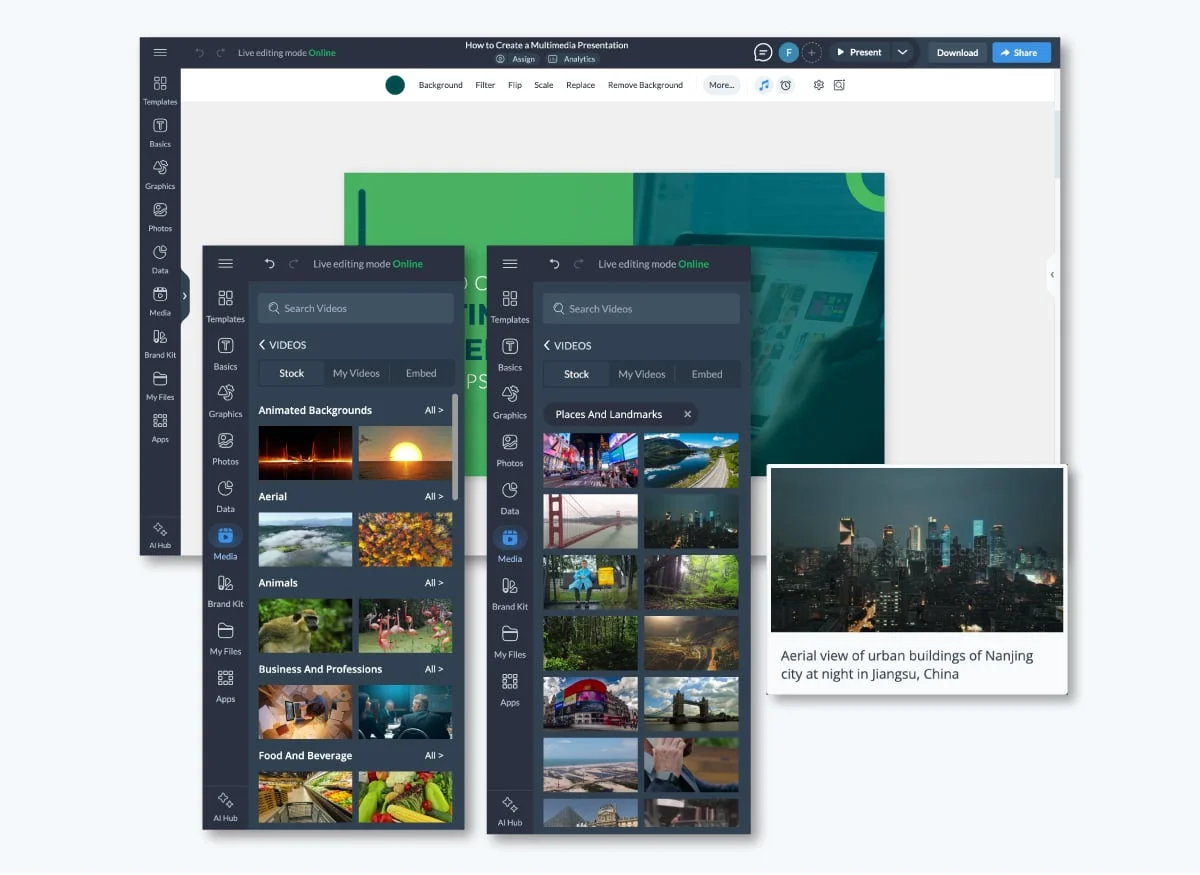1200x875 pixels.
Task: Open the user avatar F
Action: click(789, 52)
